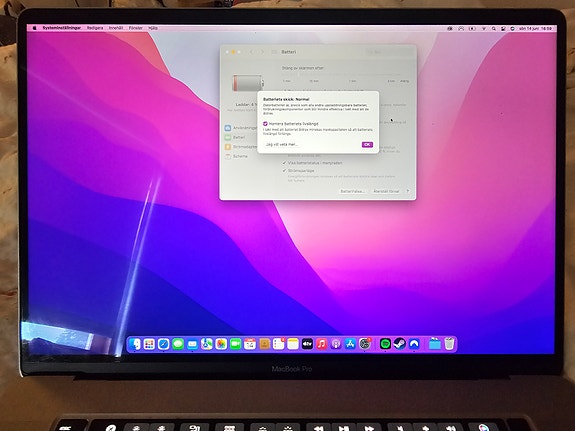The height and width of the screenshot is (431, 575).
Task: Open the Systeminställningar menu
Action: pos(62,28)
